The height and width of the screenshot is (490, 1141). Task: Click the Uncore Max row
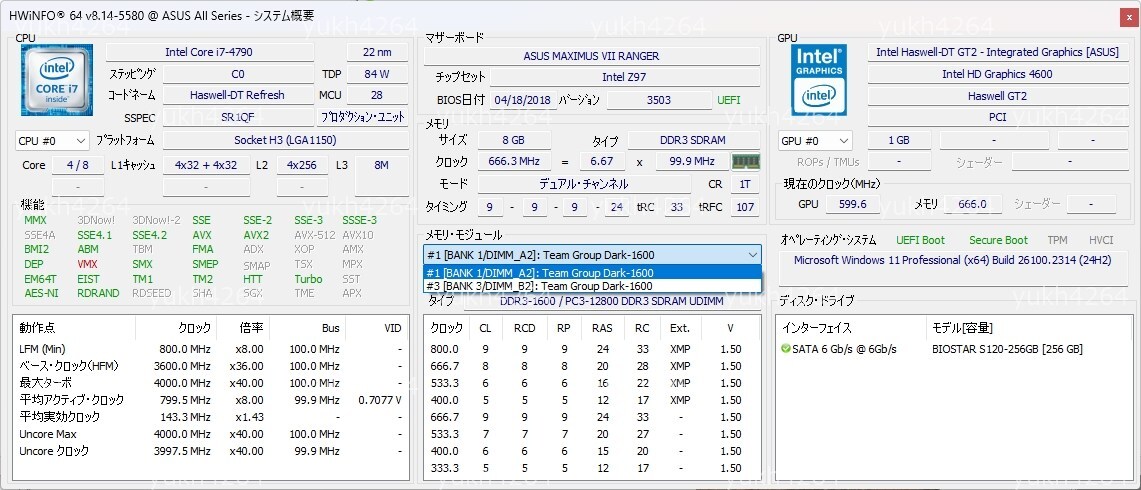pyautogui.click(x=210, y=435)
